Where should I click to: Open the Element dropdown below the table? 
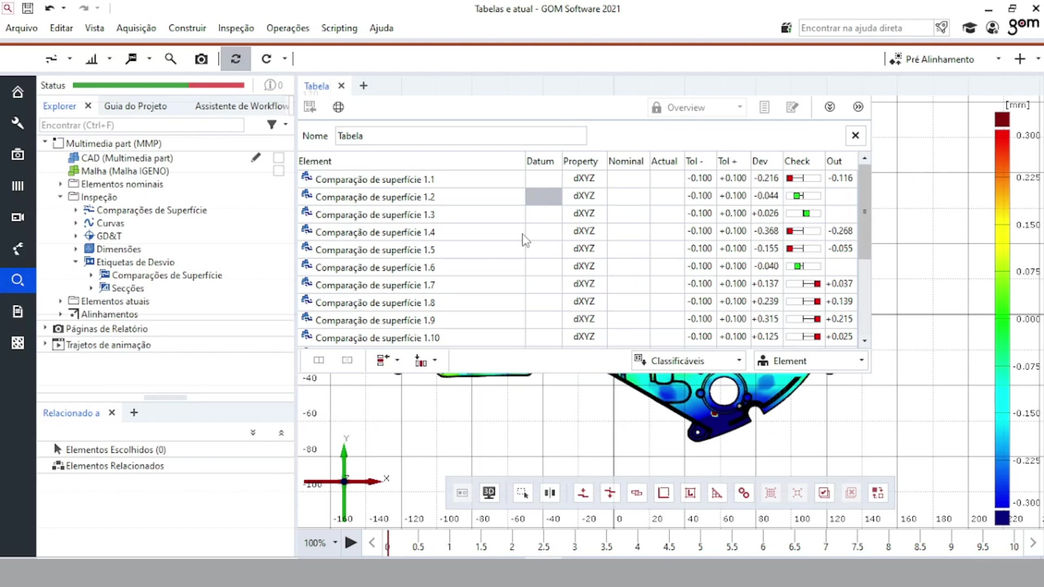[x=810, y=361]
